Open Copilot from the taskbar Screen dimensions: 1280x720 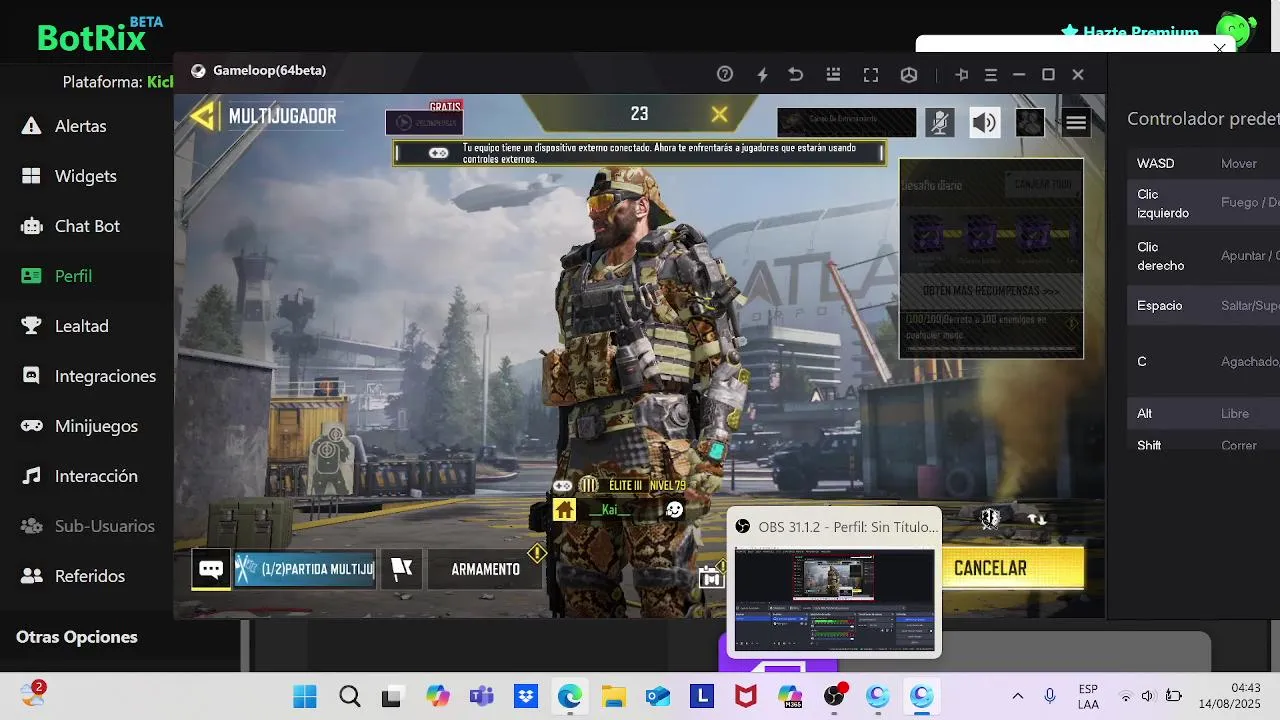coord(437,696)
